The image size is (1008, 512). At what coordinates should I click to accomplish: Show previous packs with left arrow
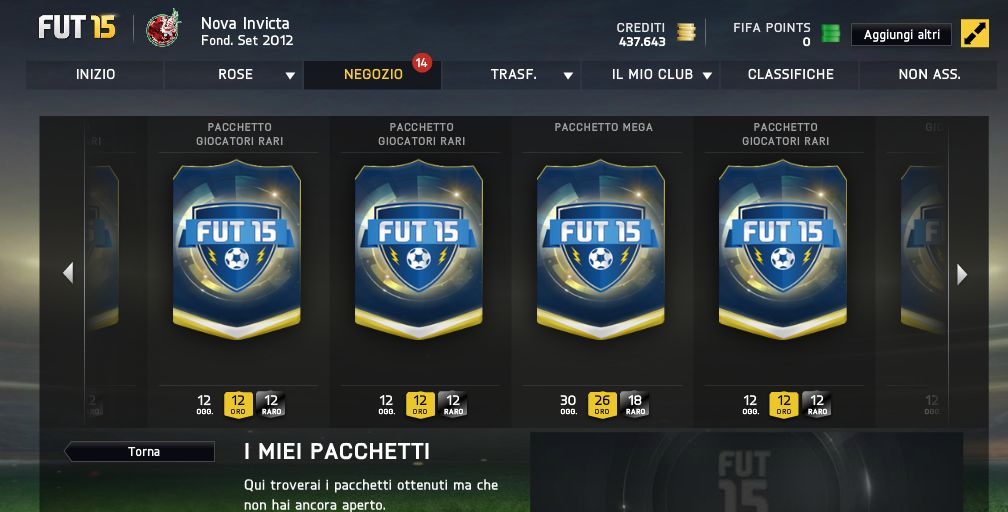click(68, 273)
